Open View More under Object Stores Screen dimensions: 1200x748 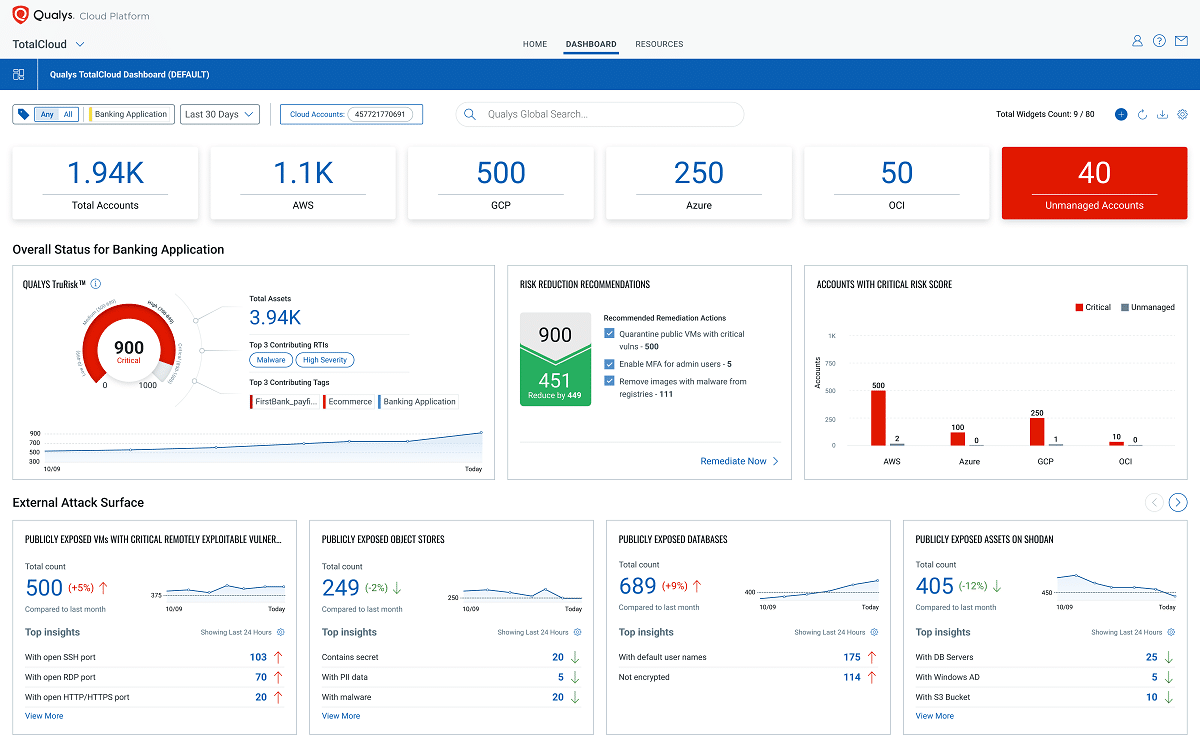341,716
